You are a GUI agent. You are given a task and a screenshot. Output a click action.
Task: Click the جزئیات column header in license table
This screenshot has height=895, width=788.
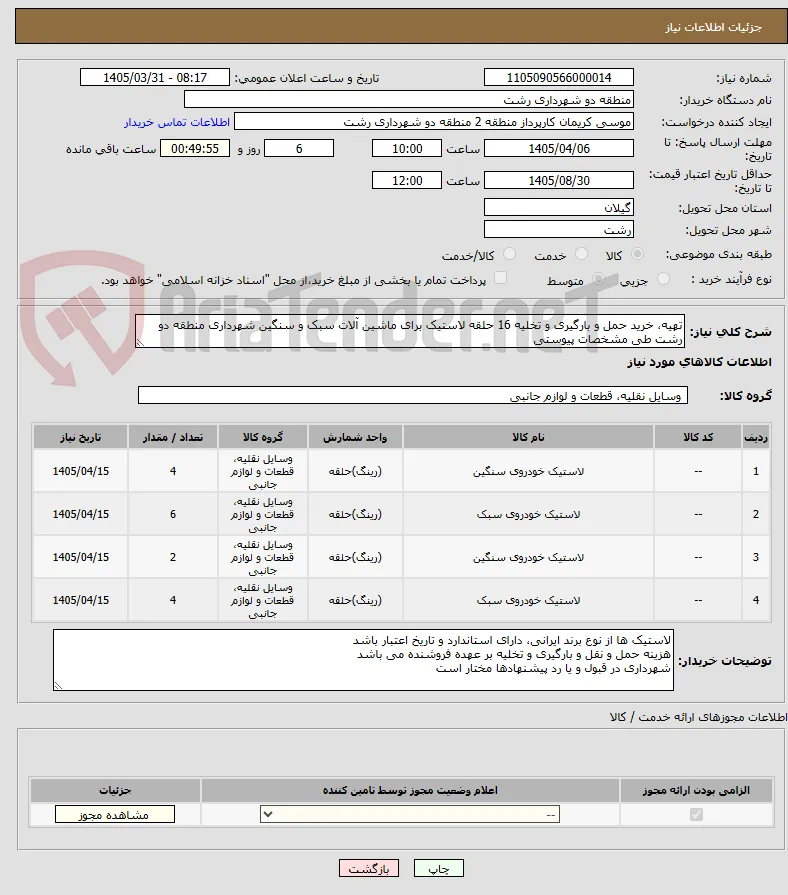click(115, 790)
